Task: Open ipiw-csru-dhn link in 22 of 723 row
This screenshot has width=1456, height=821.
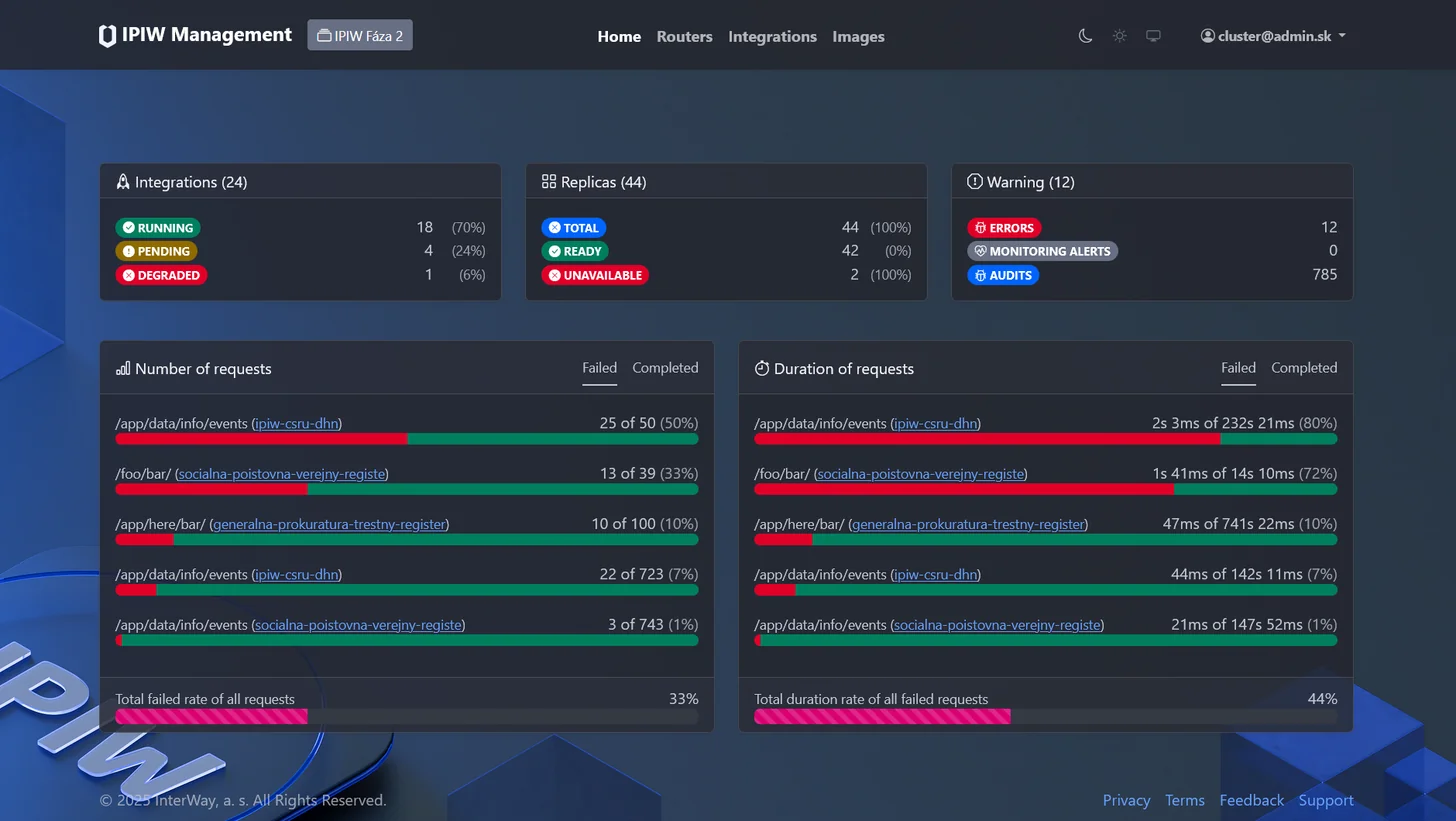Action: click(297, 575)
